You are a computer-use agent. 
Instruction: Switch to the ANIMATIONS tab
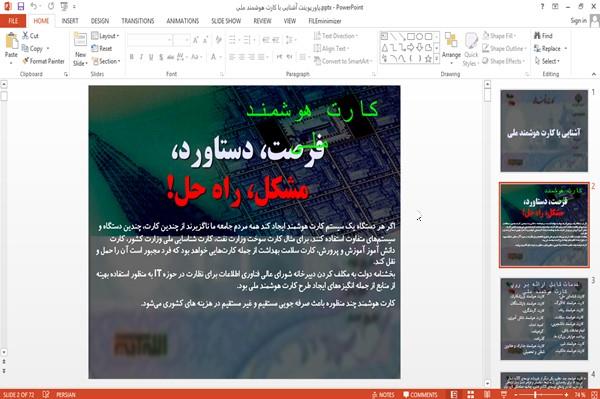pyautogui.click(x=183, y=21)
